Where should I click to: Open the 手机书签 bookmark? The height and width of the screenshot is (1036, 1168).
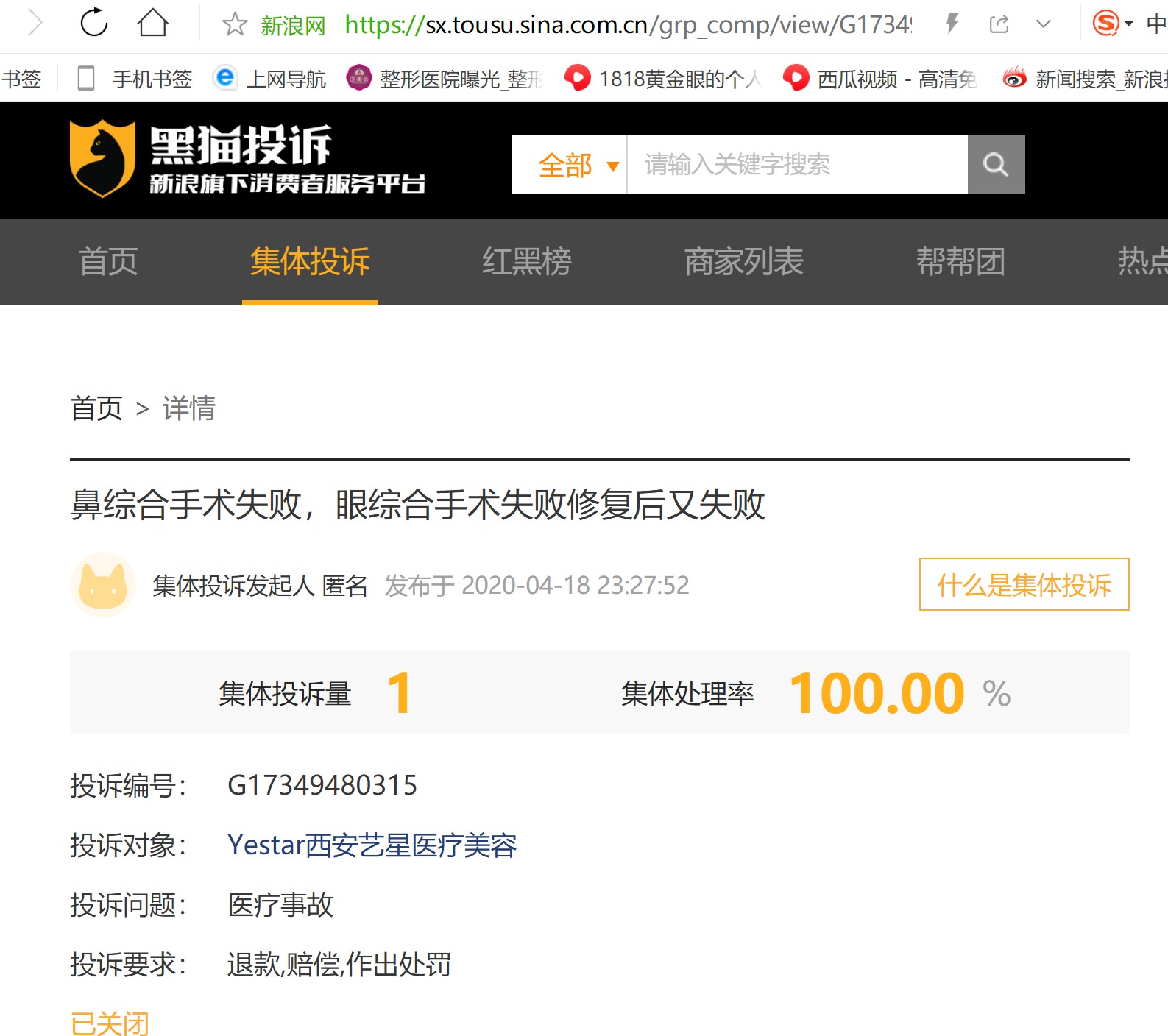coord(152,79)
